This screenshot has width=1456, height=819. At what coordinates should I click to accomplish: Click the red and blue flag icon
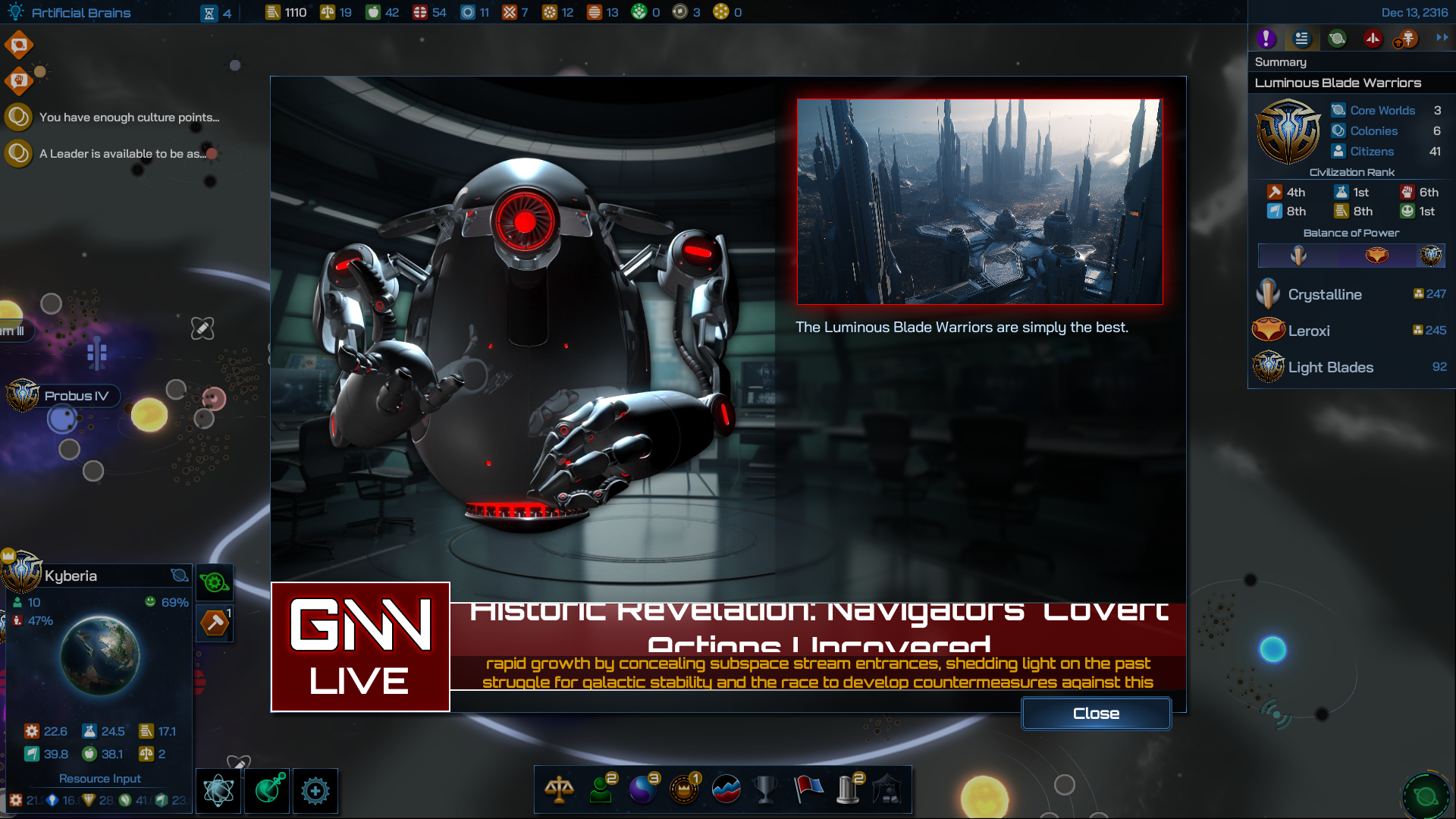click(x=808, y=789)
